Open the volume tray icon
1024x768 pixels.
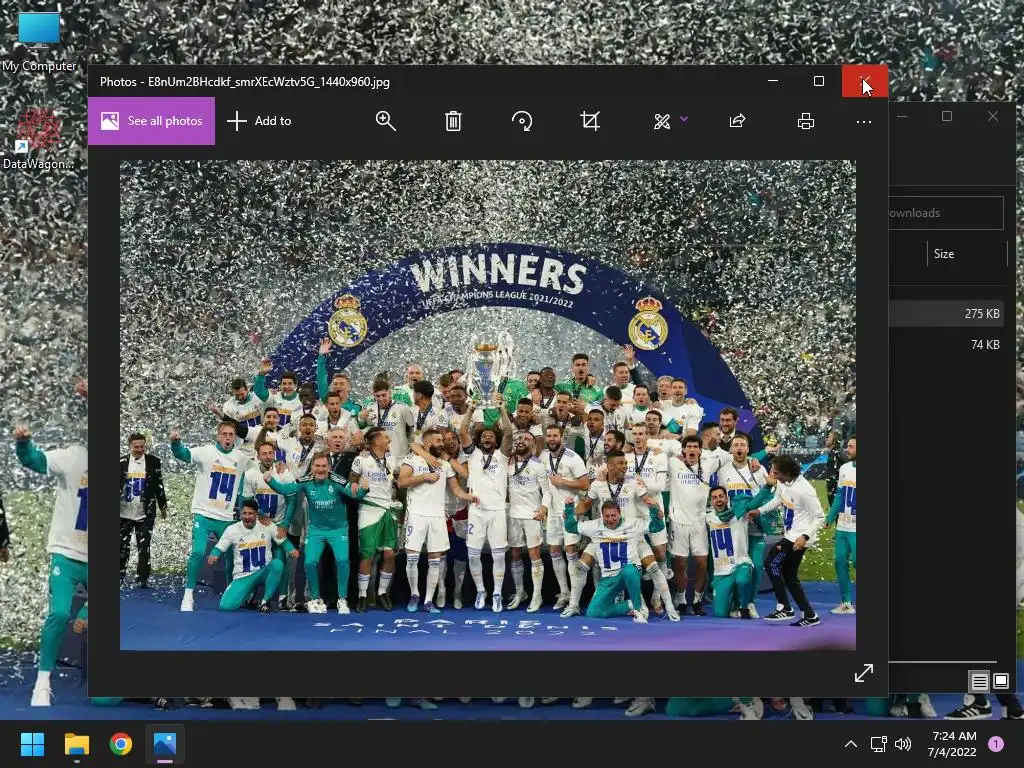pyautogui.click(x=903, y=744)
